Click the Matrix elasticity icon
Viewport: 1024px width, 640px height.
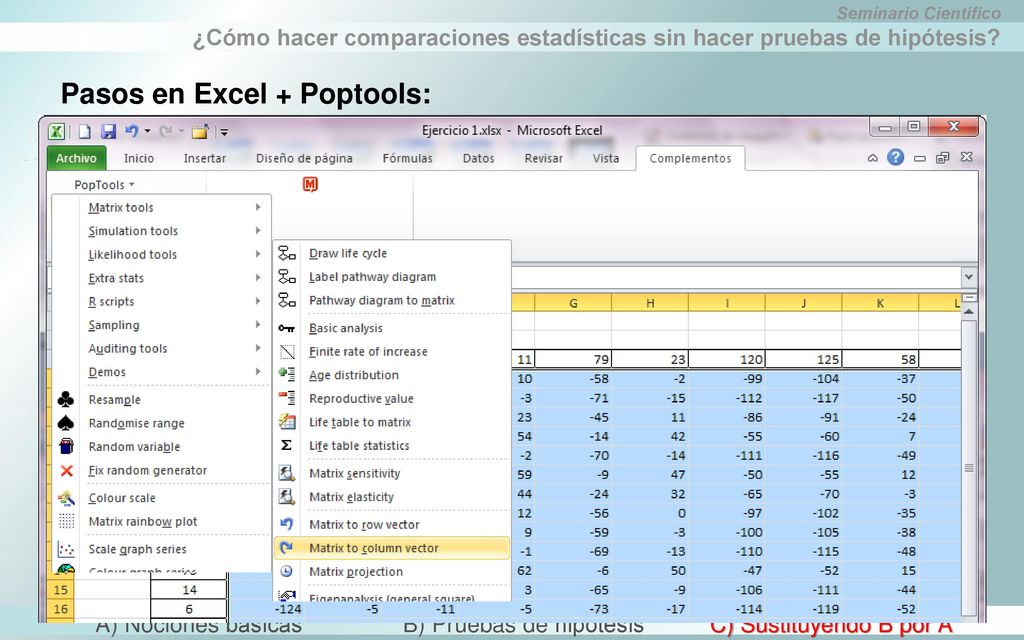pyautogui.click(x=287, y=497)
